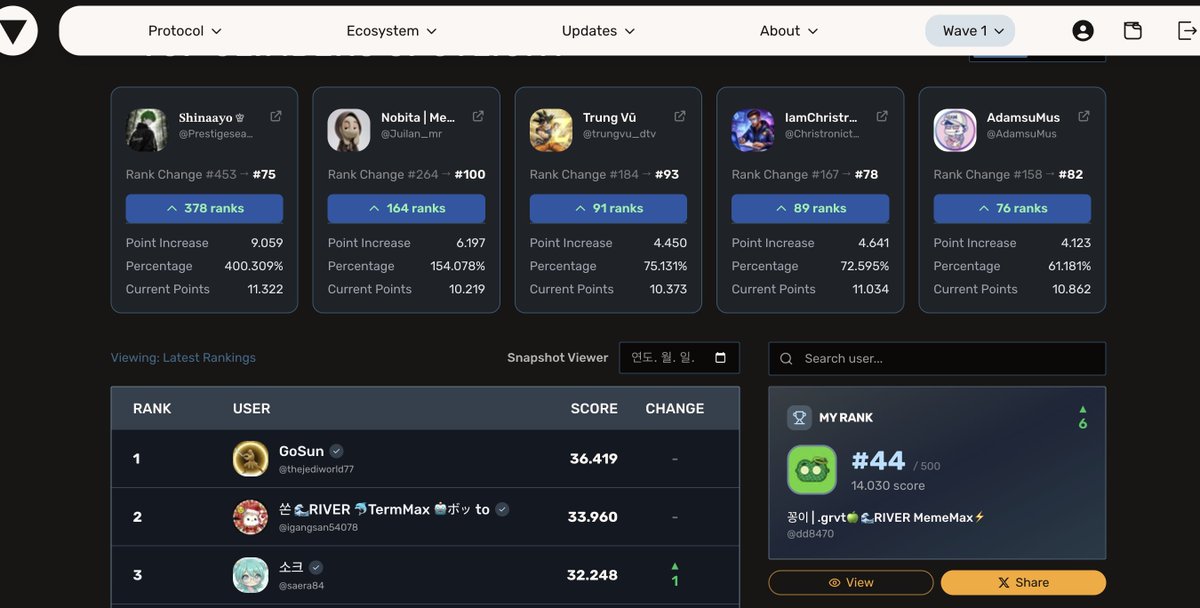Open Trung Vũ's external link icon
The image size is (1200, 608).
(680, 116)
